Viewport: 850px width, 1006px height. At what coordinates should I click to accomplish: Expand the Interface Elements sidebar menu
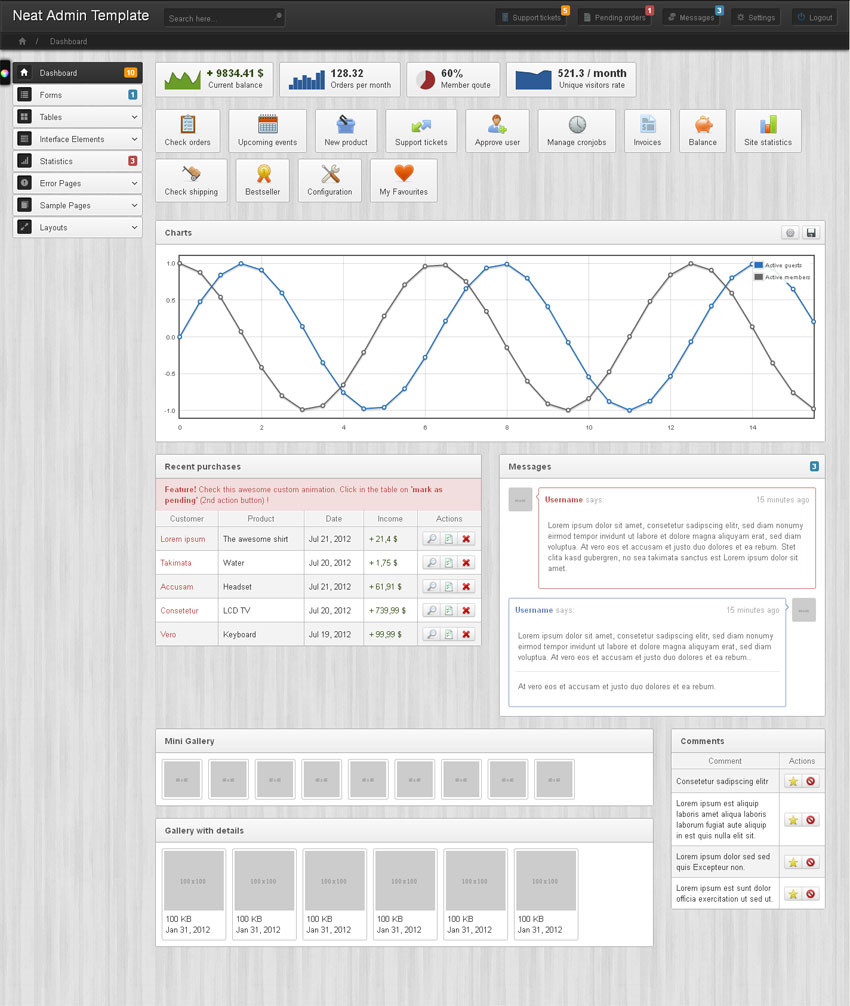coord(77,139)
